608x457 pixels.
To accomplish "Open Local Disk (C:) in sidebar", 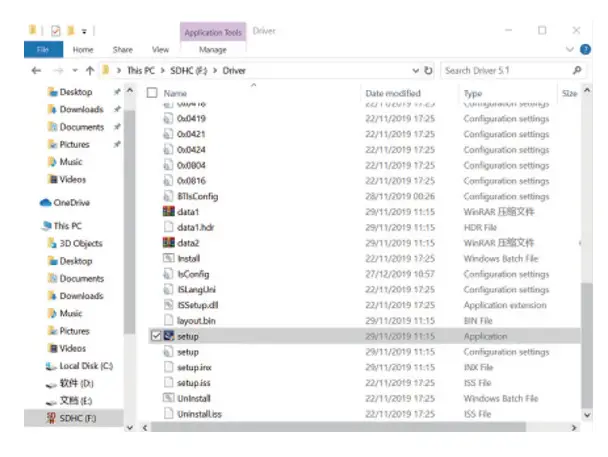I will (x=79, y=366).
